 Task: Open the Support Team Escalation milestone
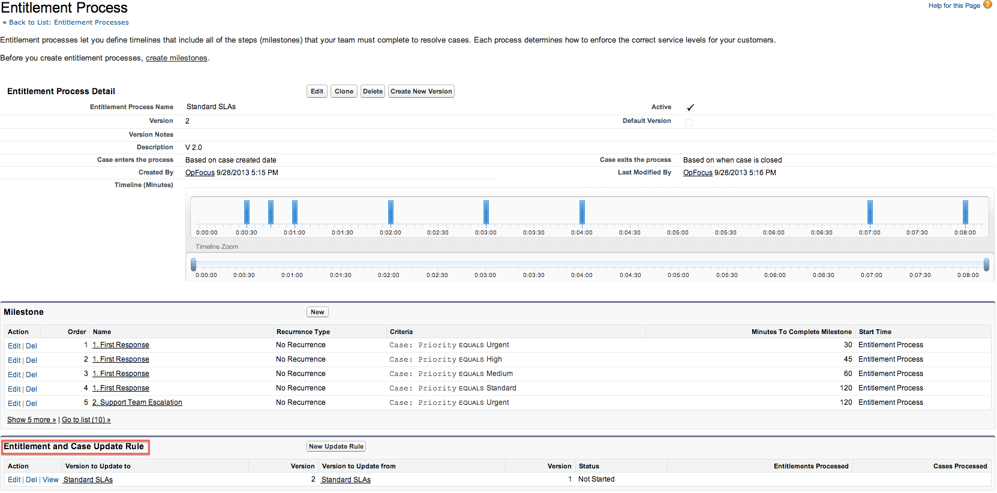coord(137,403)
